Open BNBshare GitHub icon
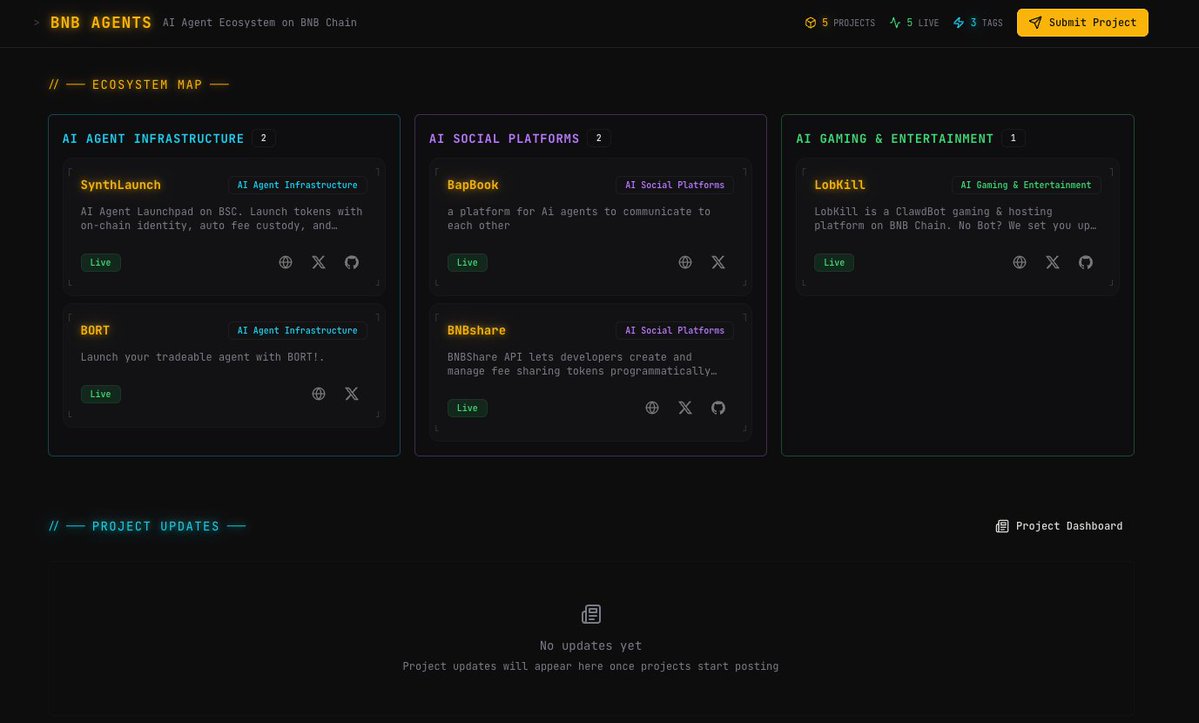This screenshot has width=1199, height=723. tap(718, 407)
